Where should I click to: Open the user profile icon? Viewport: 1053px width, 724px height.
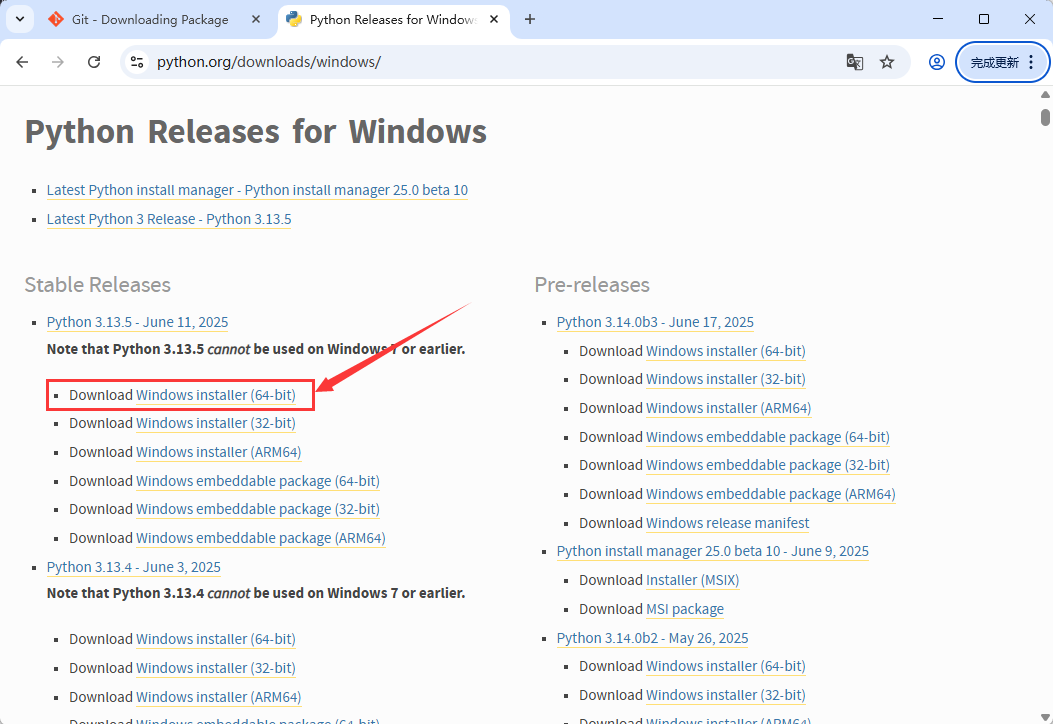937,62
